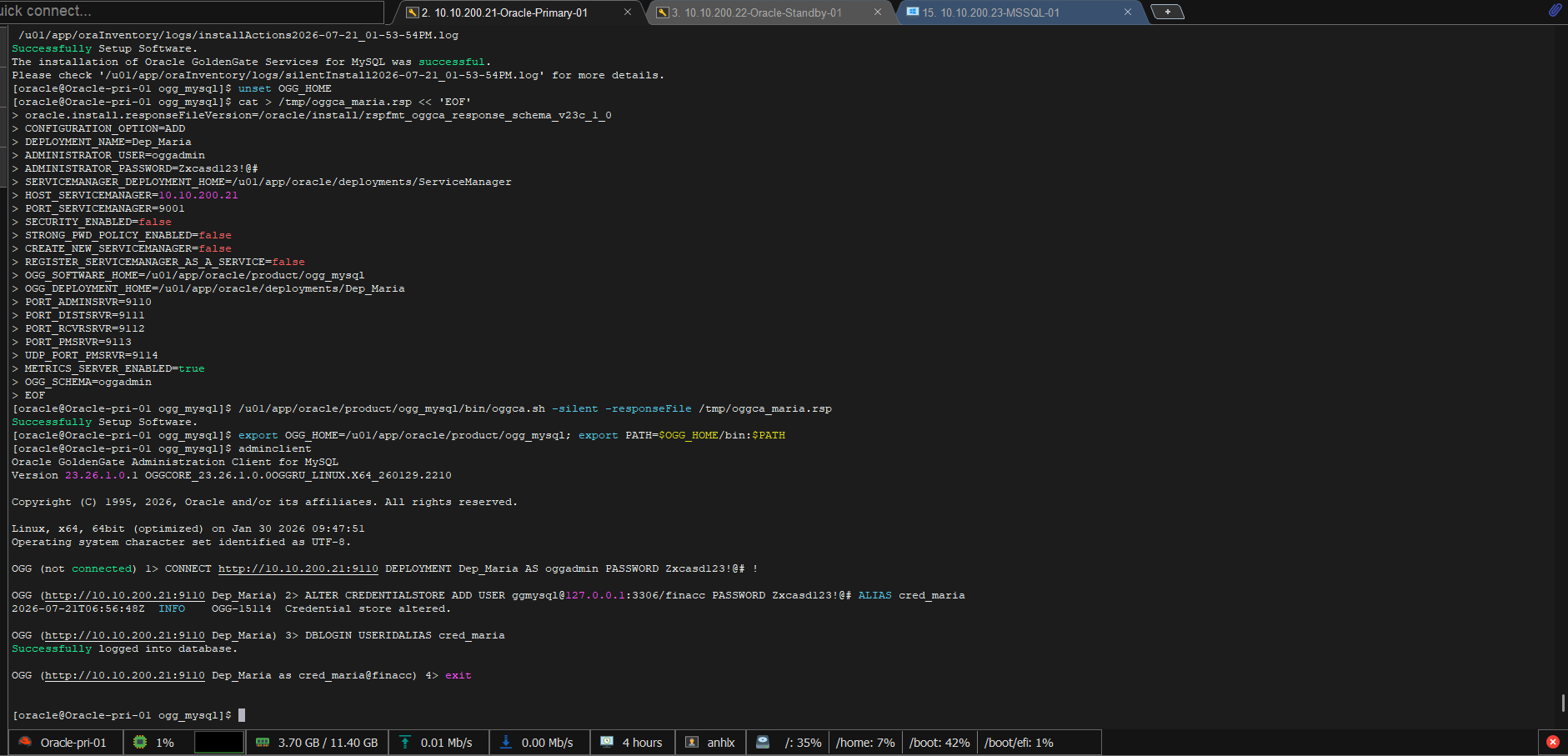The image size is (1568, 756).
Task: Click the "/boot: 42%" disk usage entry
Action: 939,743
